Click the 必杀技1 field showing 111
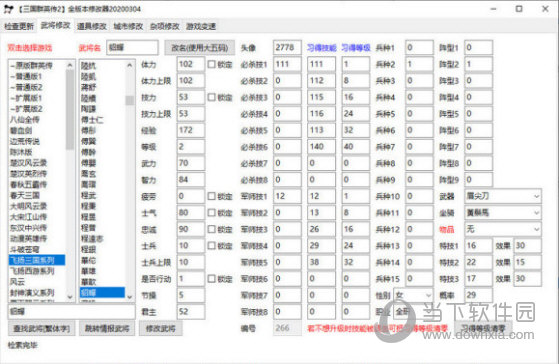The height and width of the screenshot is (364, 559). tap(287, 64)
